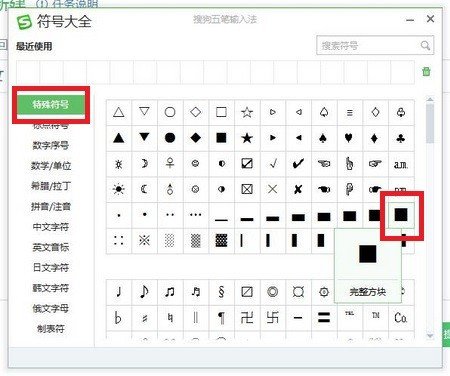
Task: Select the solid heart suit symbol
Action: point(349,138)
